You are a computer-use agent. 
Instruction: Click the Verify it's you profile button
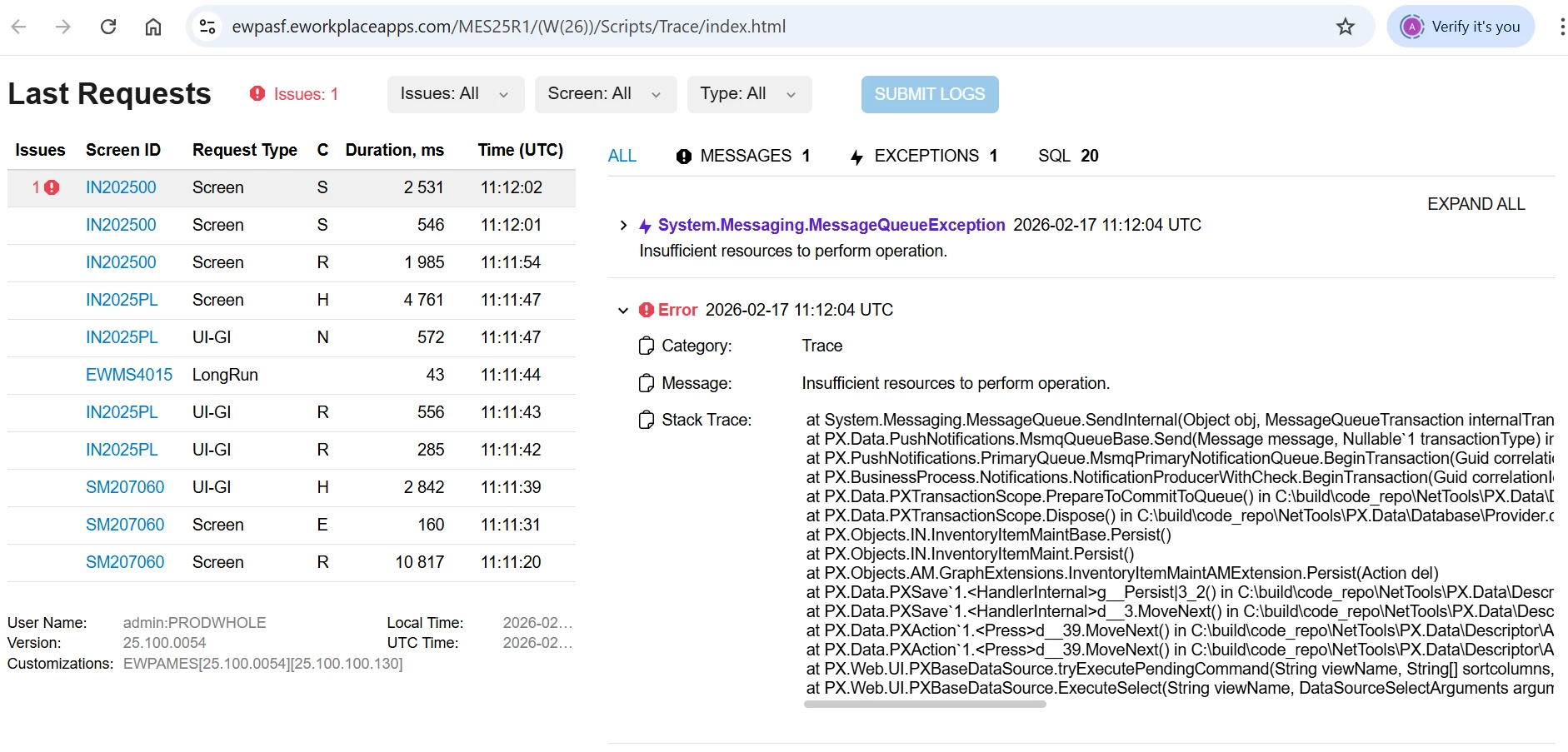pyautogui.click(x=1461, y=27)
